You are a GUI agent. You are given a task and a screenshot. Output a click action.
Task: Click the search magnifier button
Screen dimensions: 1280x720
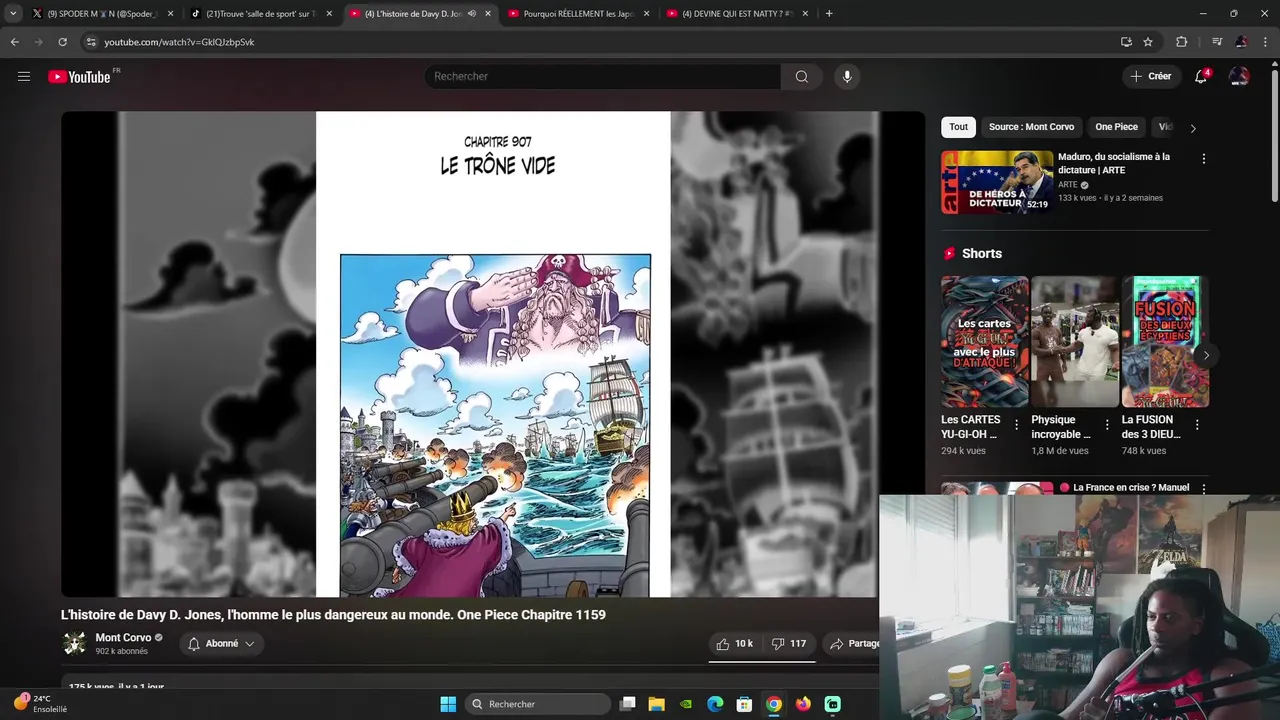click(801, 76)
